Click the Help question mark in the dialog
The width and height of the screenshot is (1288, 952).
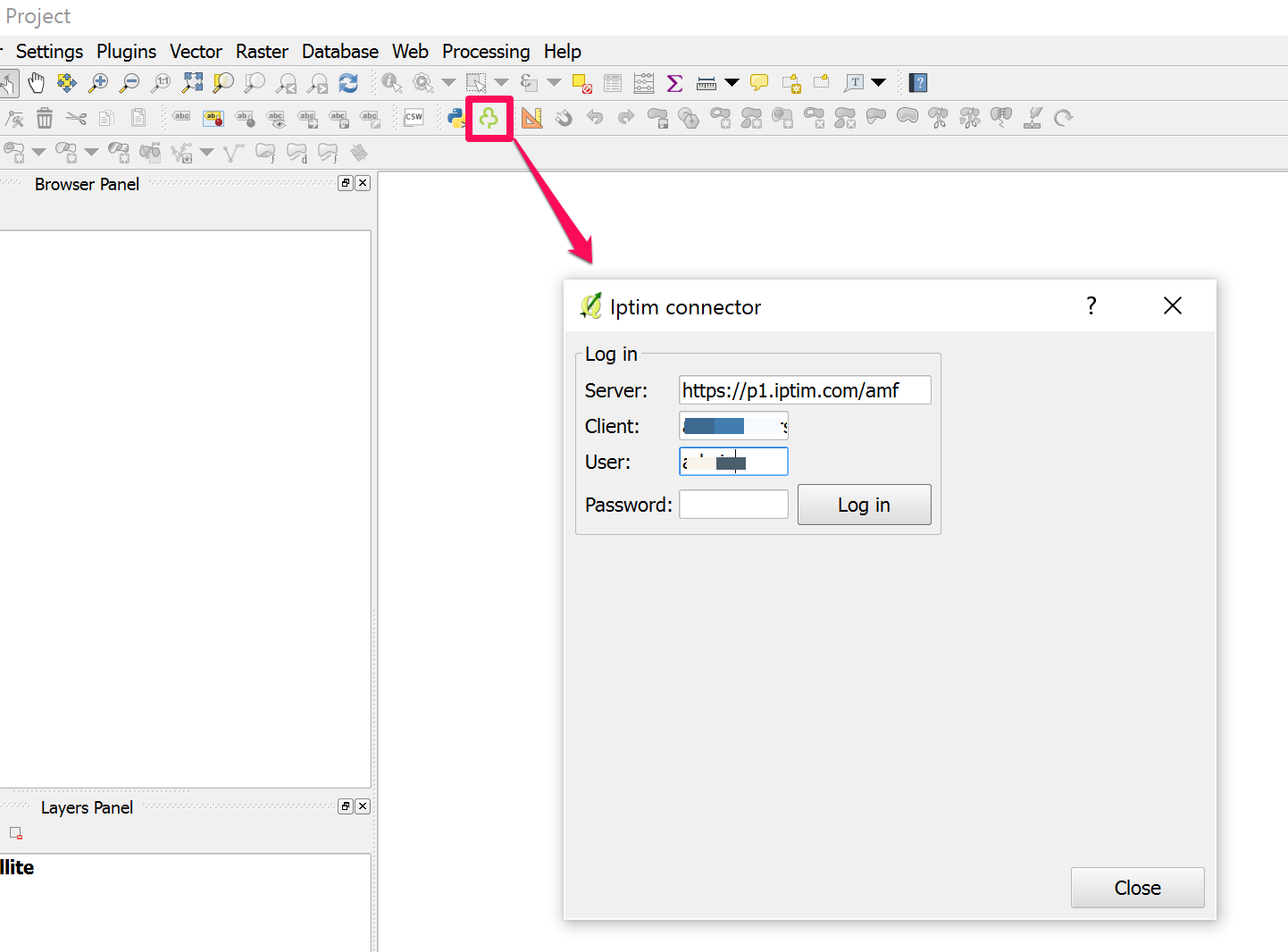point(1091,305)
